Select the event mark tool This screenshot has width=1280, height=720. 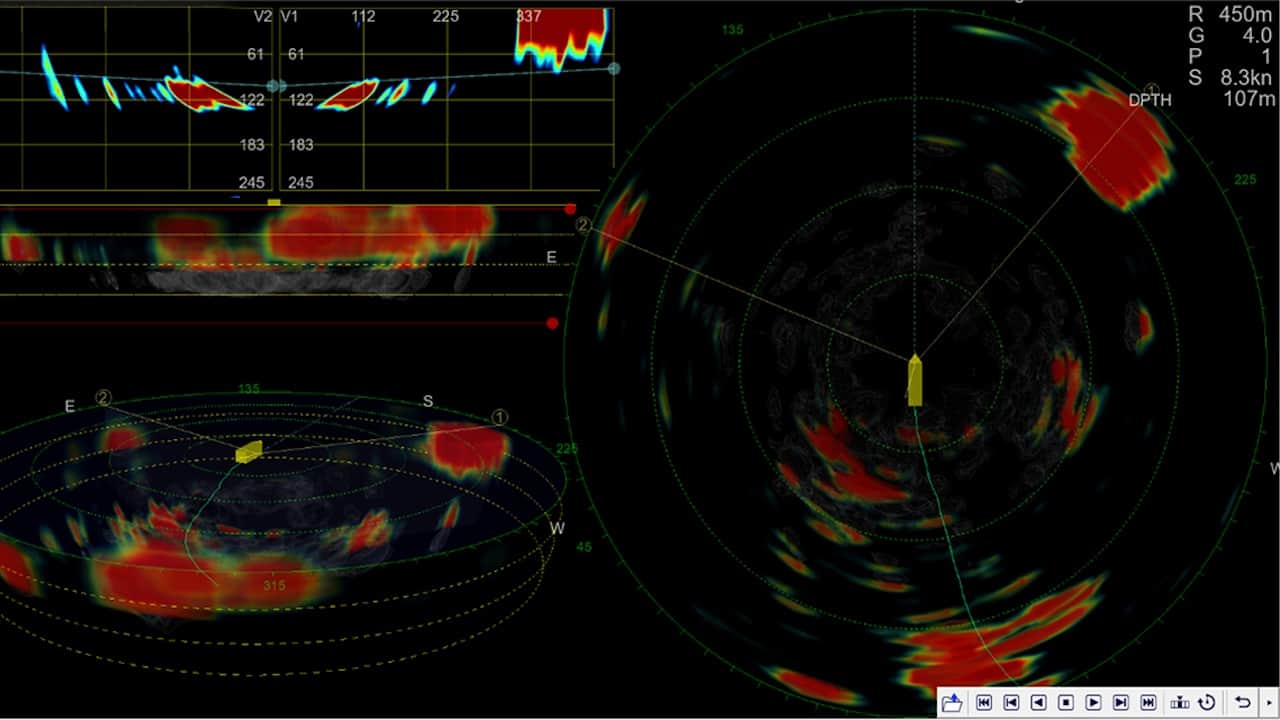[x=1182, y=703]
